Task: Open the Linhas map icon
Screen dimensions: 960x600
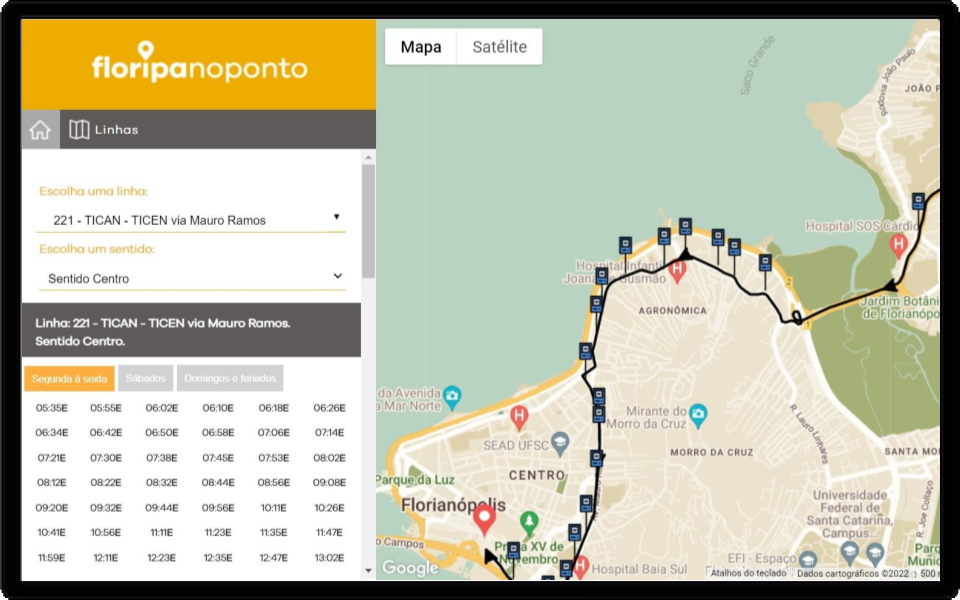Action: (x=79, y=129)
